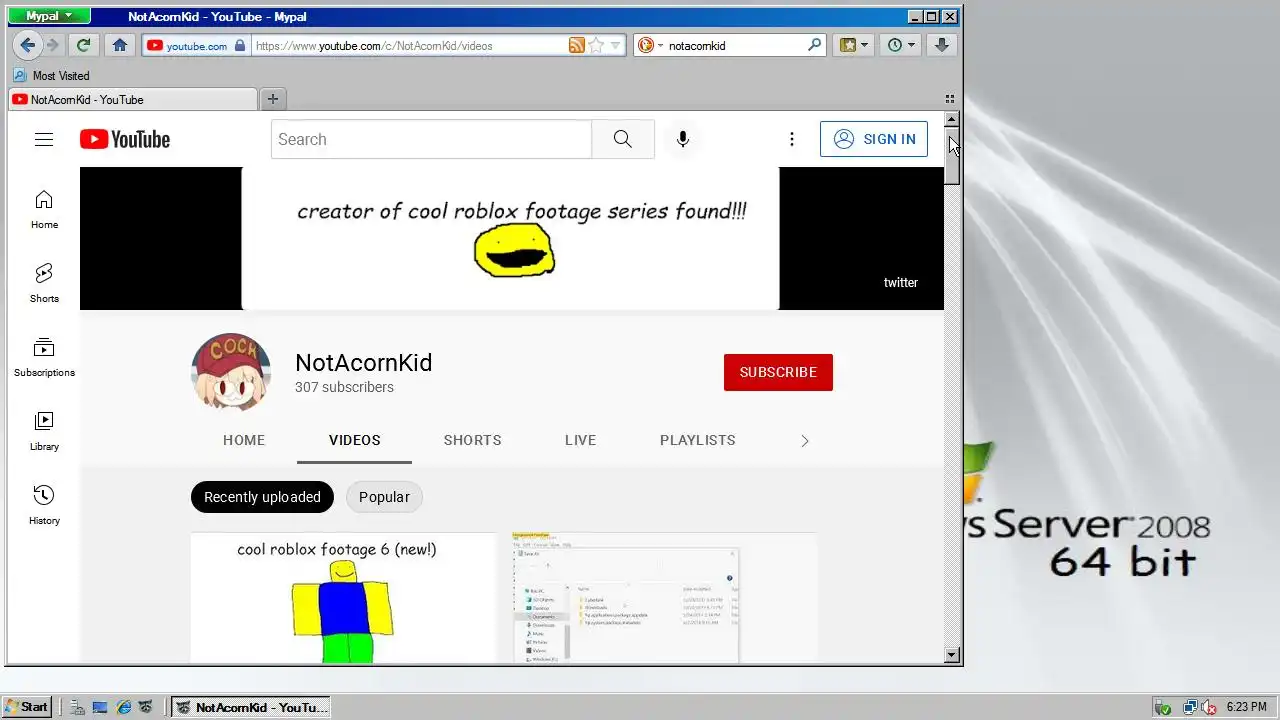
Task: Click the Mypal raccoon quick launch icon
Action: (x=147, y=707)
